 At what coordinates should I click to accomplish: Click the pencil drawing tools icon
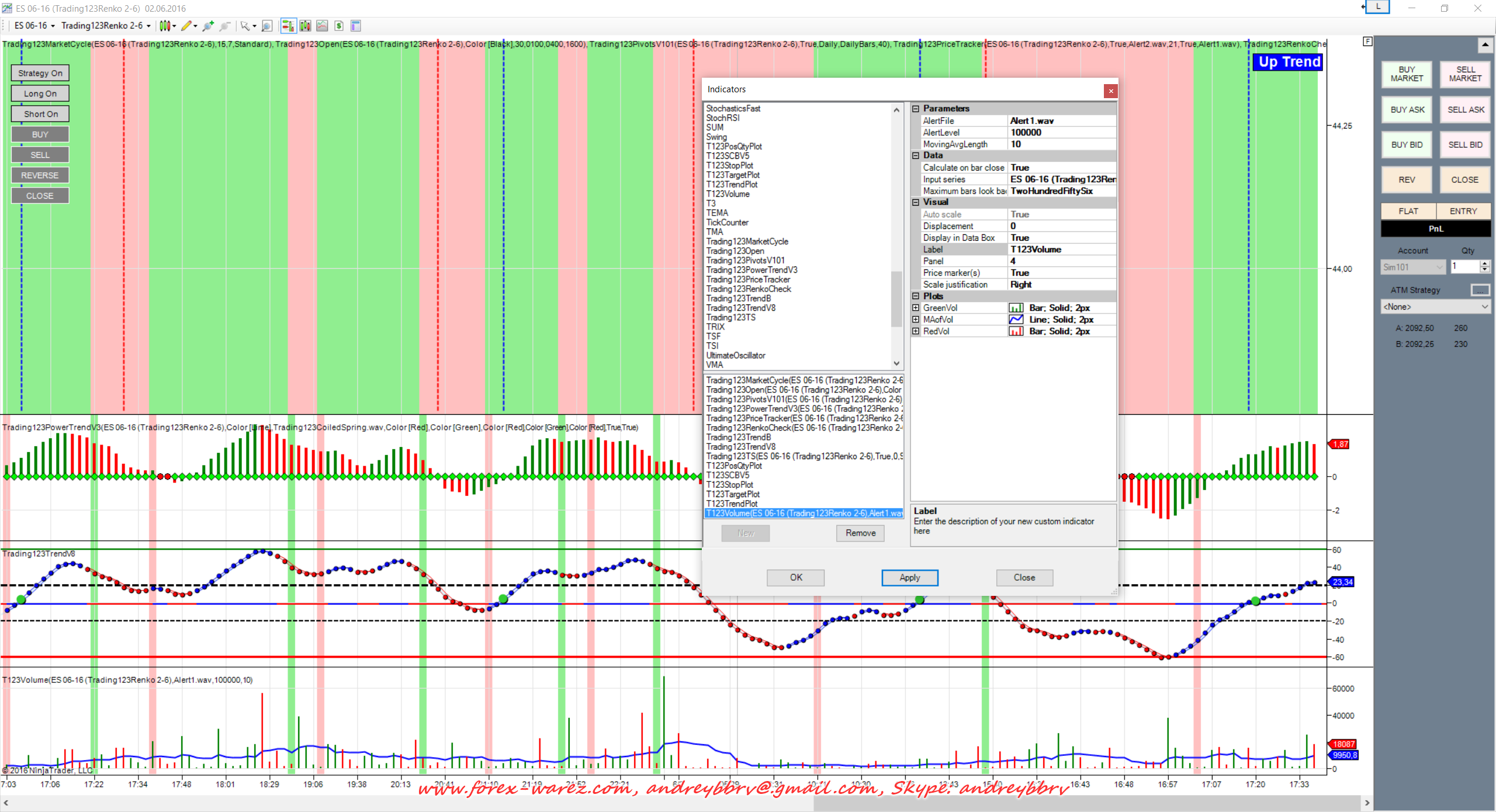186,26
